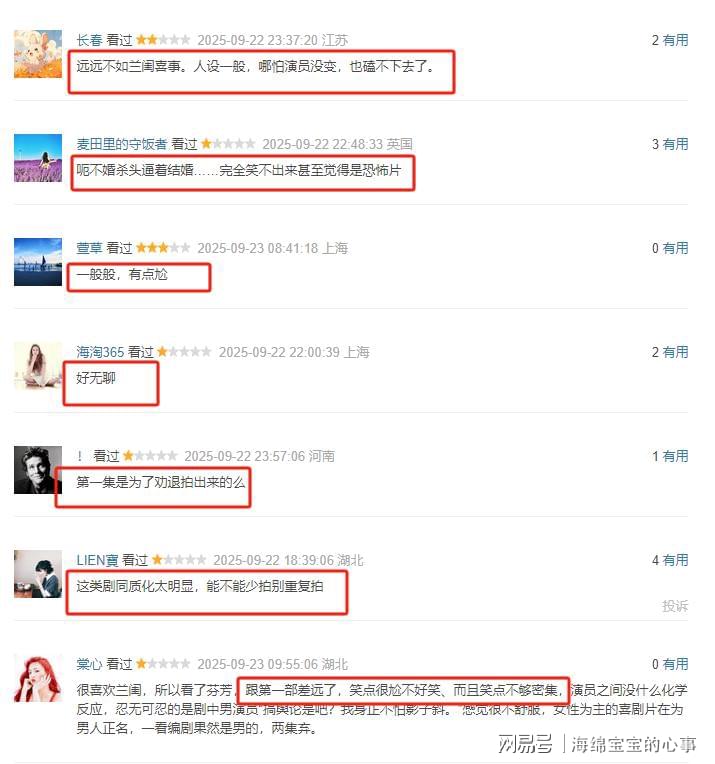Mark LIEN寶's review as 有用
This screenshot has height=764, width=715.
(675, 560)
